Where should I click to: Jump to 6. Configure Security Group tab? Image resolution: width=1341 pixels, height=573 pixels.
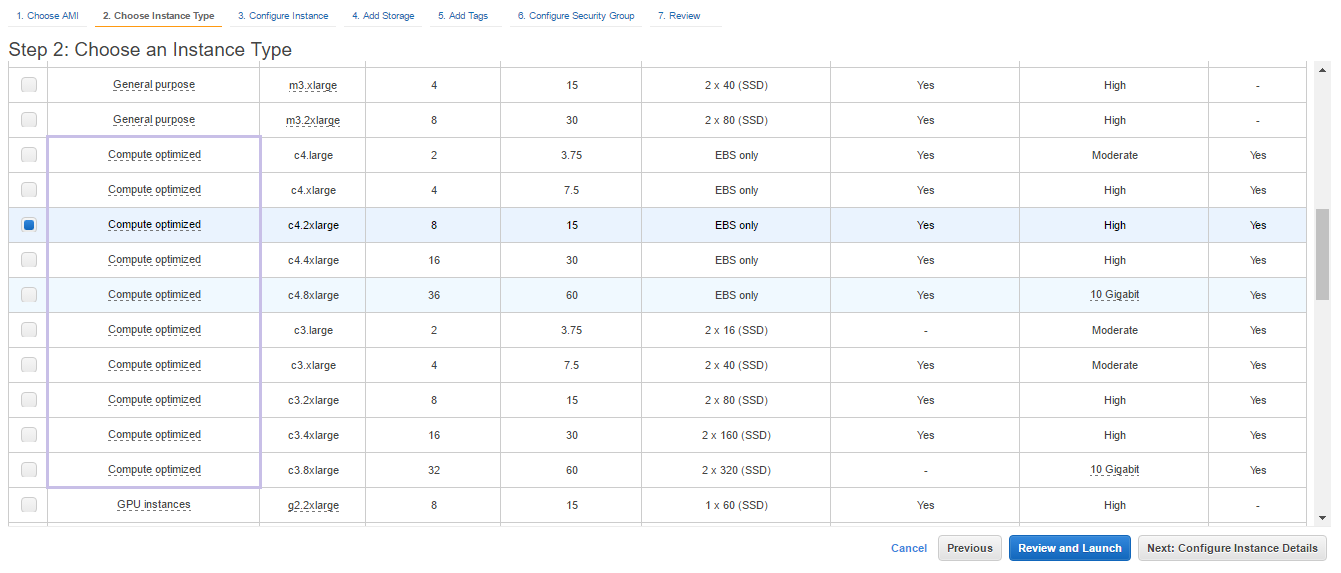point(576,16)
